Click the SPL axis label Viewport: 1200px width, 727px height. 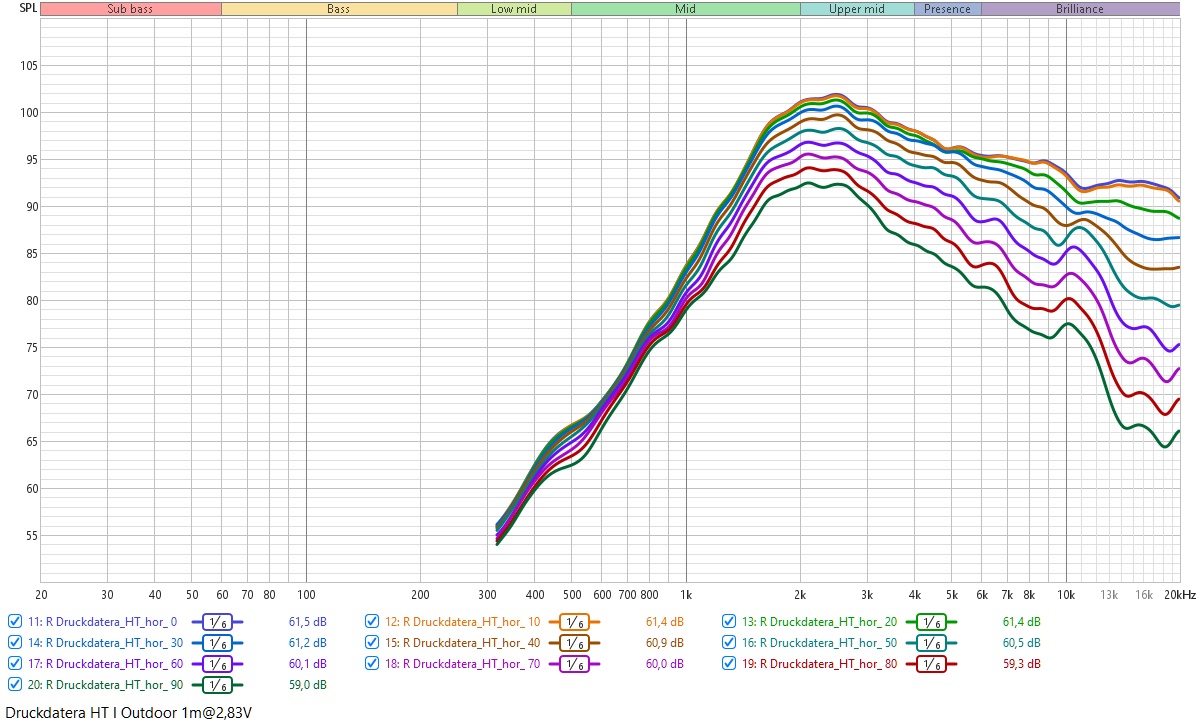click(19, 9)
